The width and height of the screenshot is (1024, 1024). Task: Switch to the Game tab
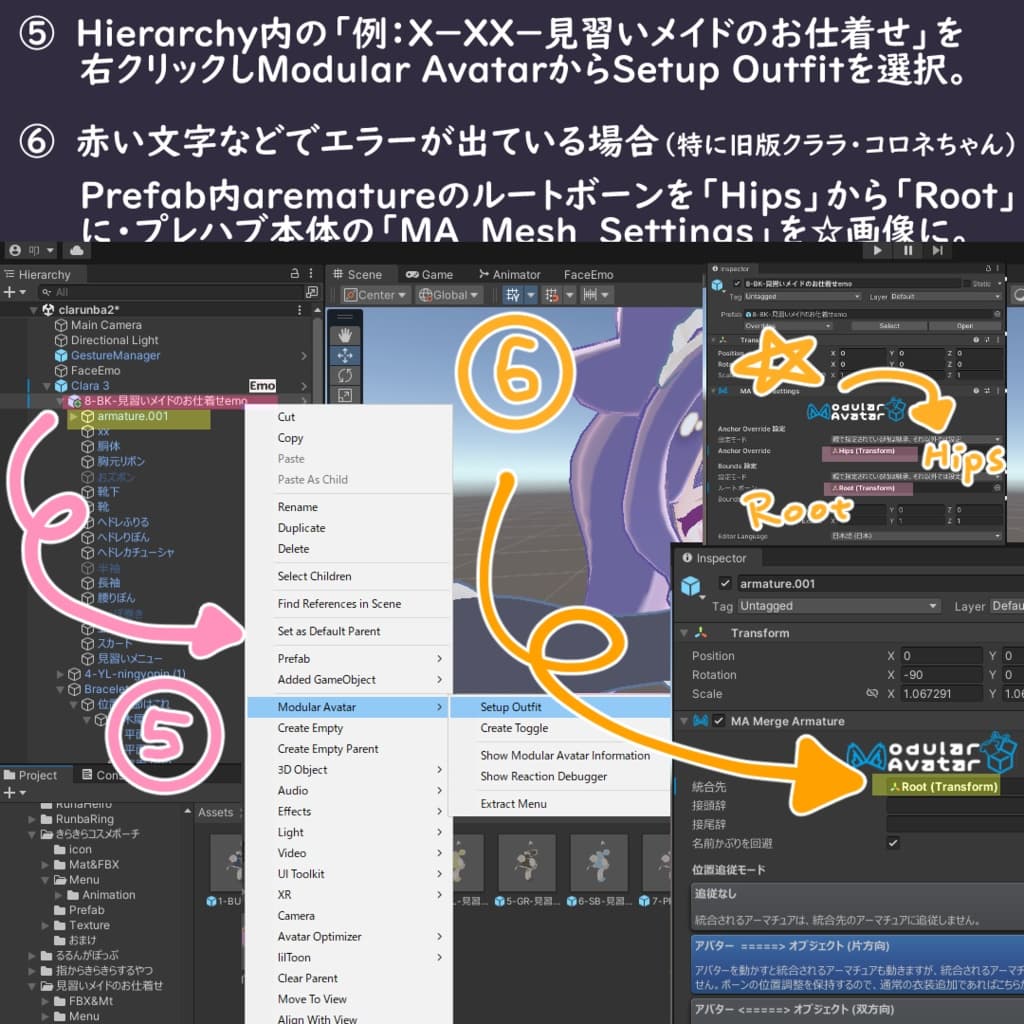(429, 274)
